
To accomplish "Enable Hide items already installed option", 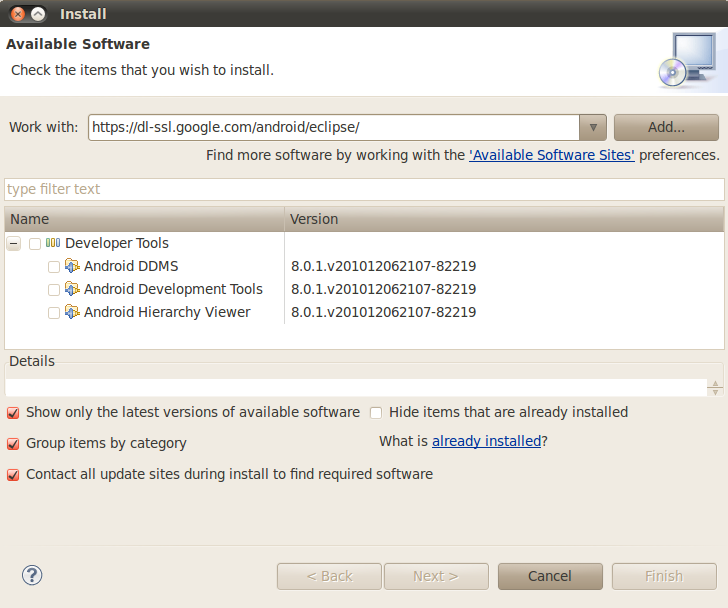I will tap(376, 412).
